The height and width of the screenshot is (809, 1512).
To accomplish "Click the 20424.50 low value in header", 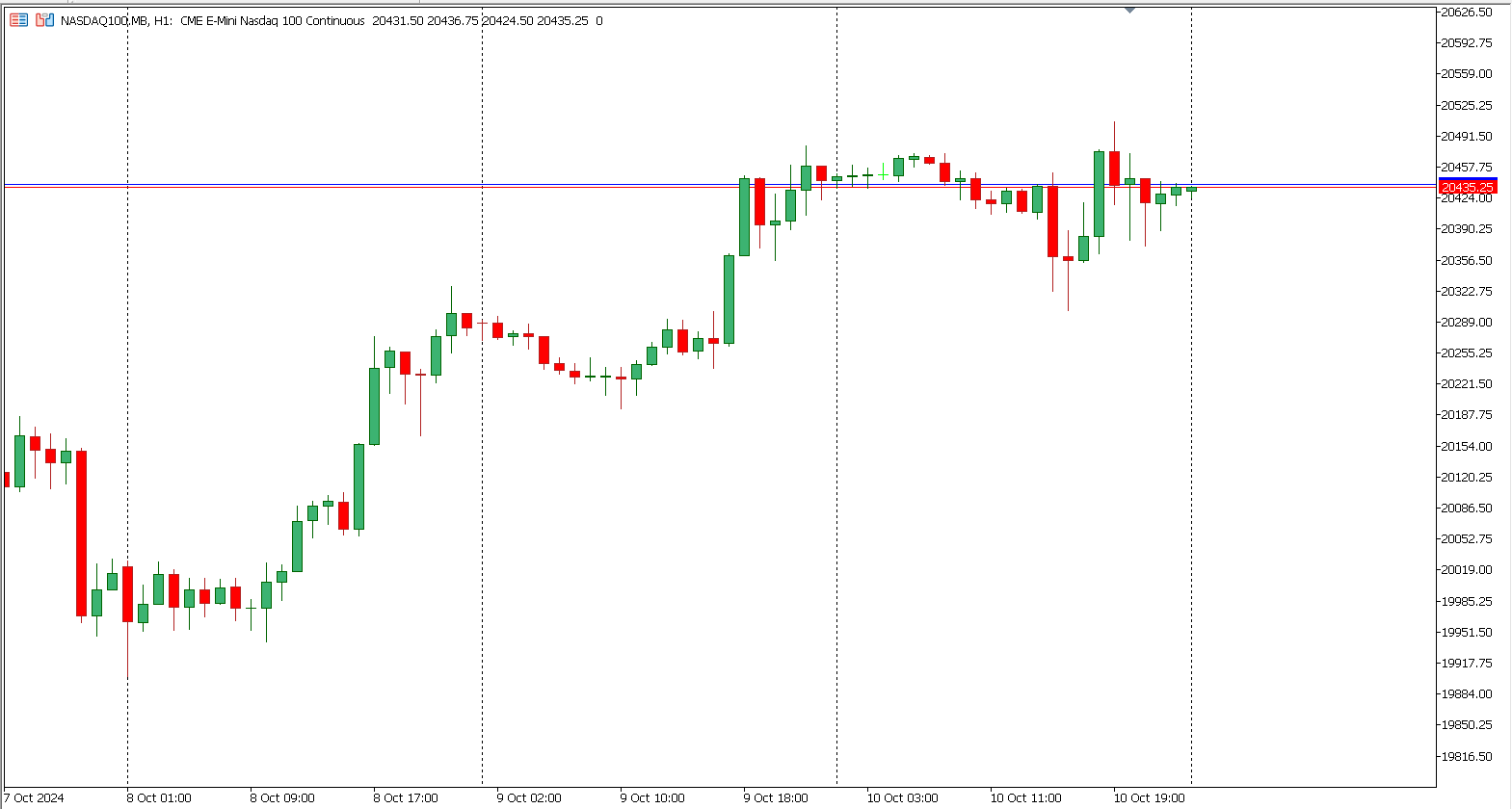I will [x=508, y=20].
